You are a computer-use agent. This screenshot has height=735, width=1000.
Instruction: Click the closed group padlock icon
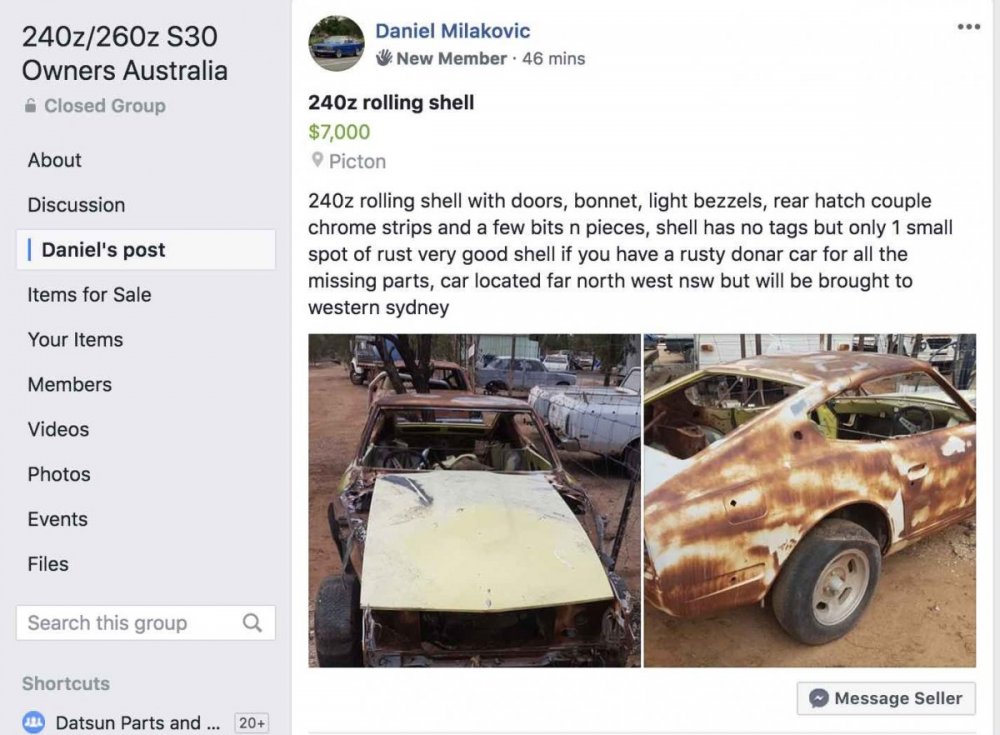pyautogui.click(x=32, y=106)
